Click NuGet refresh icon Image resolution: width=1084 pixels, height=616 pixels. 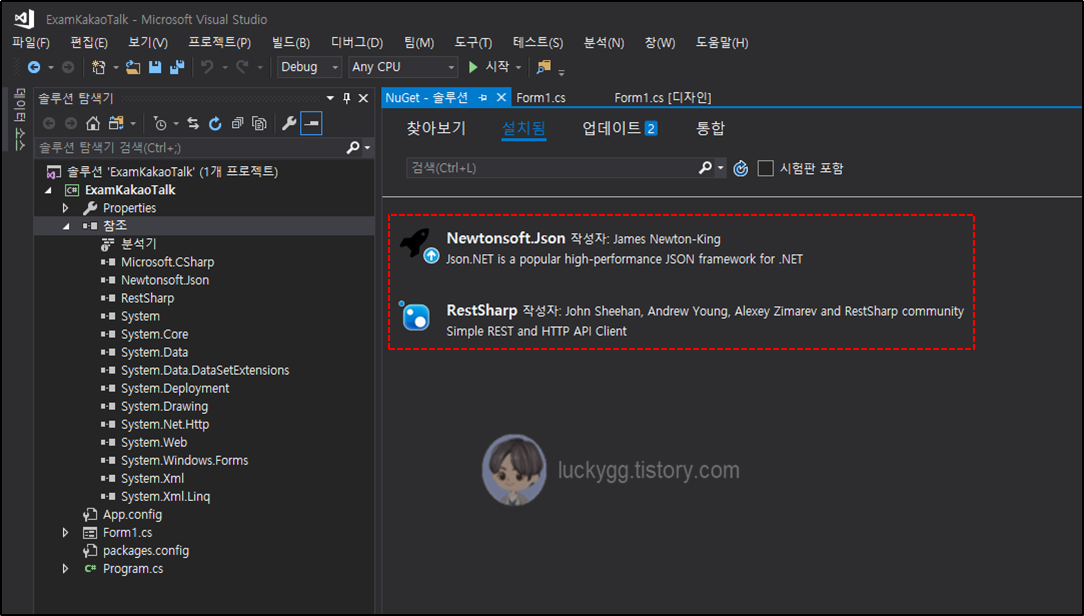740,168
